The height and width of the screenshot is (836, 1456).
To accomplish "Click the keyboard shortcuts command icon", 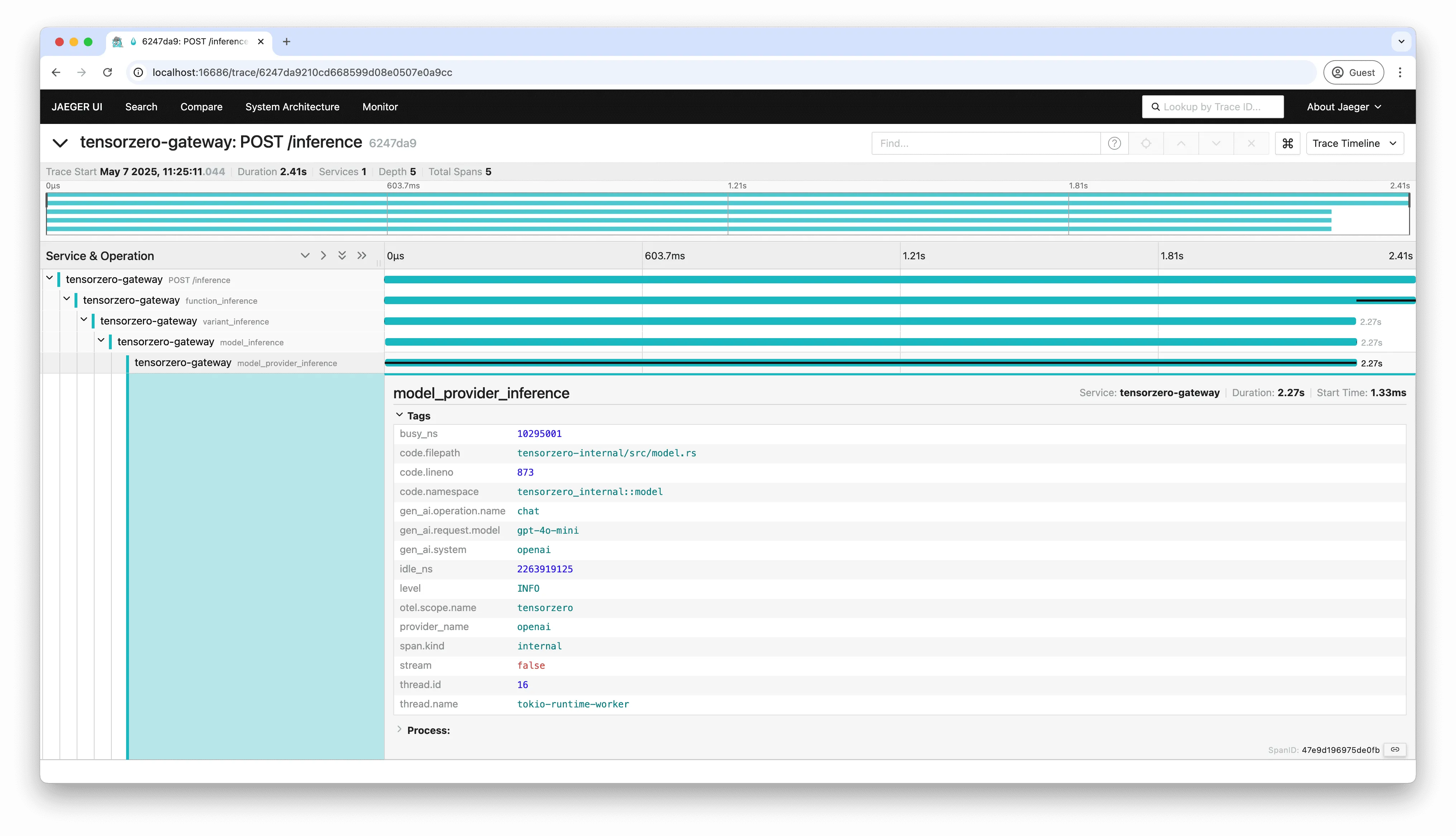I will click(1287, 144).
